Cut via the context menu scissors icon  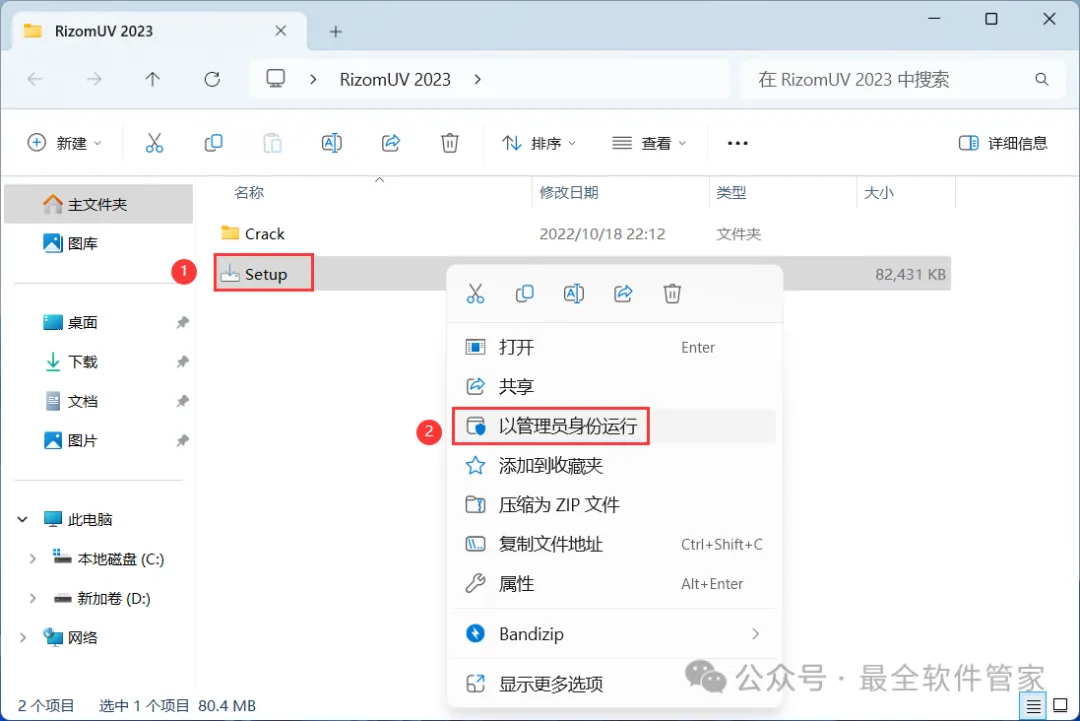click(475, 293)
